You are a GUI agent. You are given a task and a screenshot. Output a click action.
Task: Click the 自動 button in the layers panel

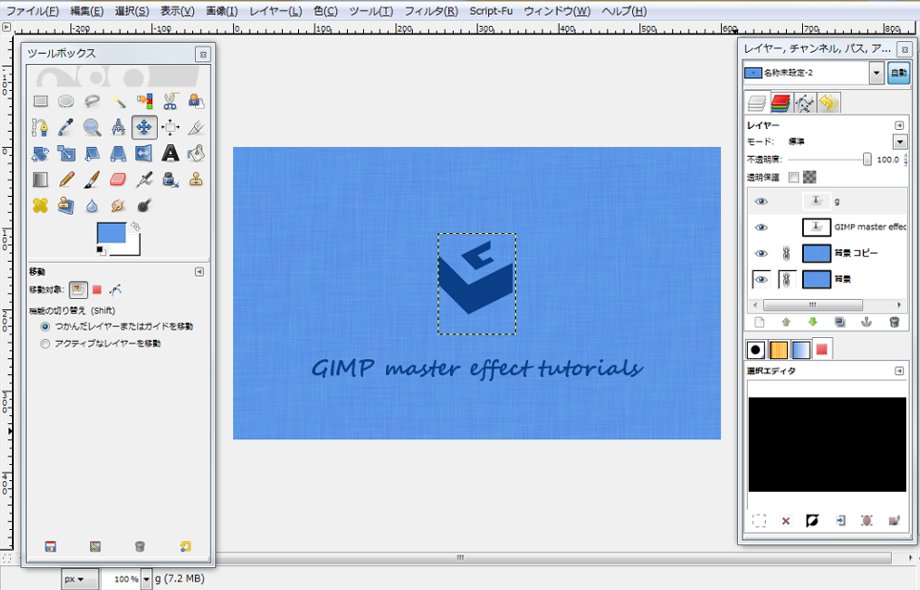(x=899, y=72)
